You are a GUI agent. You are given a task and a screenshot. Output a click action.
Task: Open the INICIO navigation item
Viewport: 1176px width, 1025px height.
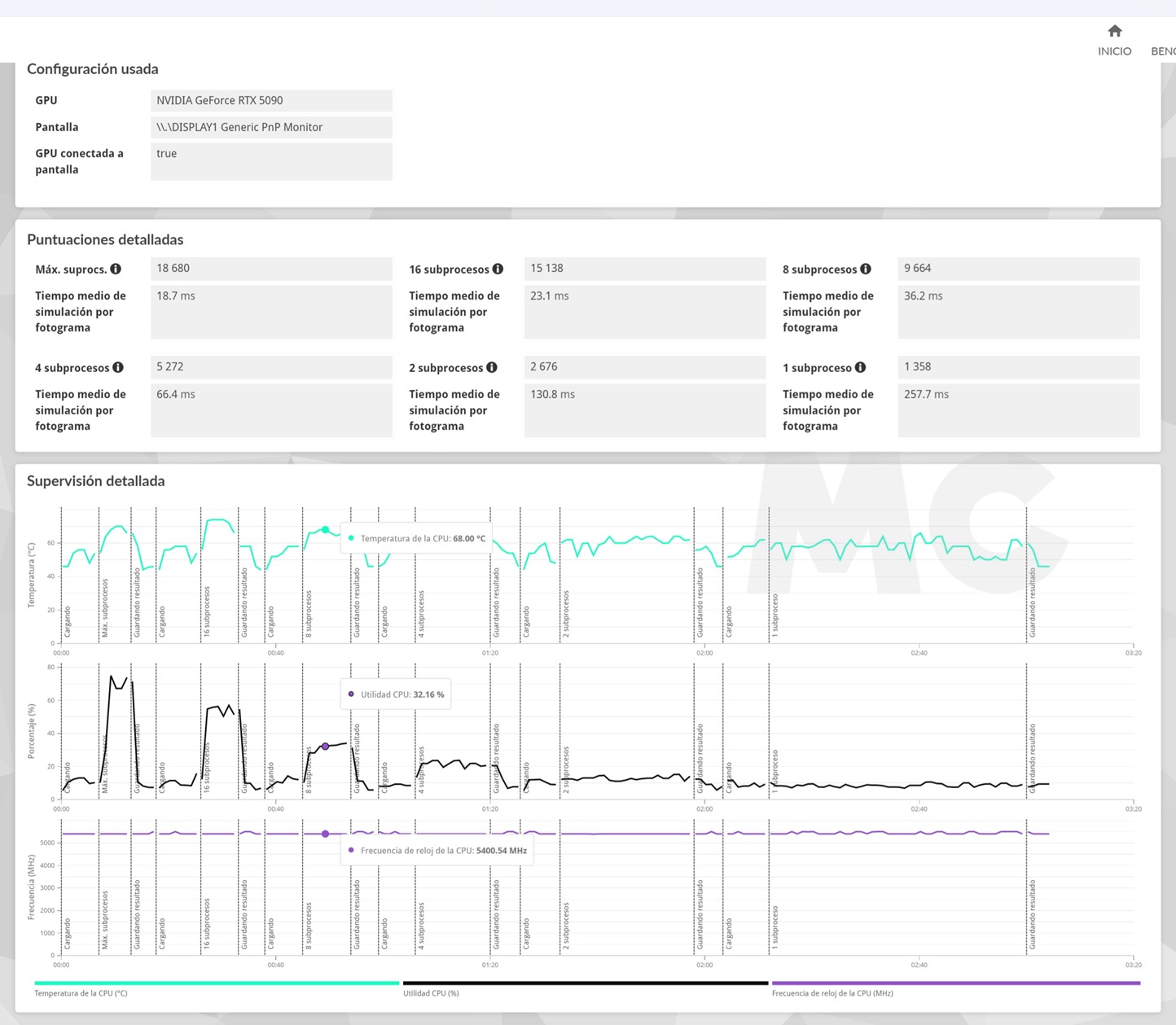pyautogui.click(x=1114, y=51)
